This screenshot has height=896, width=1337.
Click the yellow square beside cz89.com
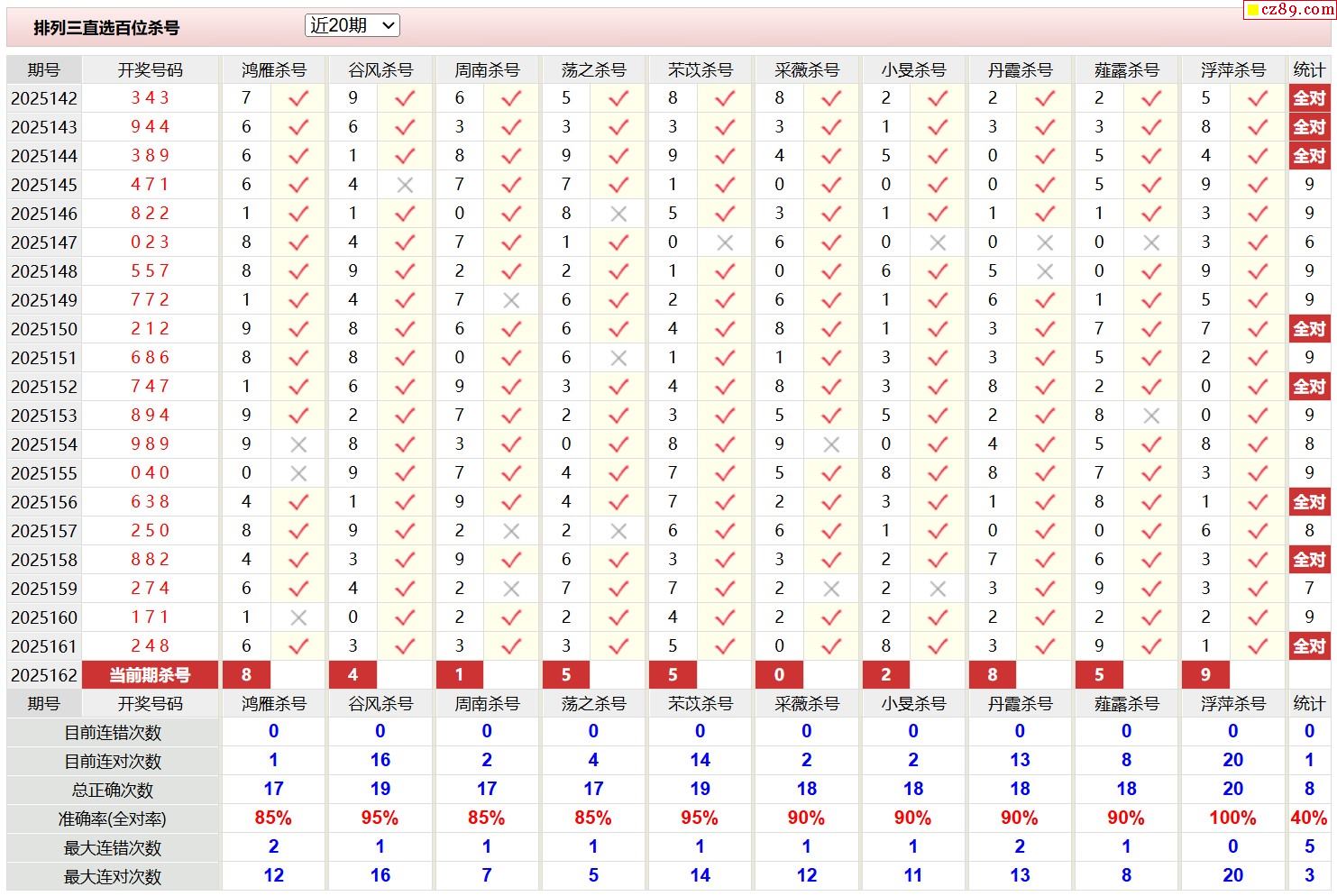(x=1251, y=11)
